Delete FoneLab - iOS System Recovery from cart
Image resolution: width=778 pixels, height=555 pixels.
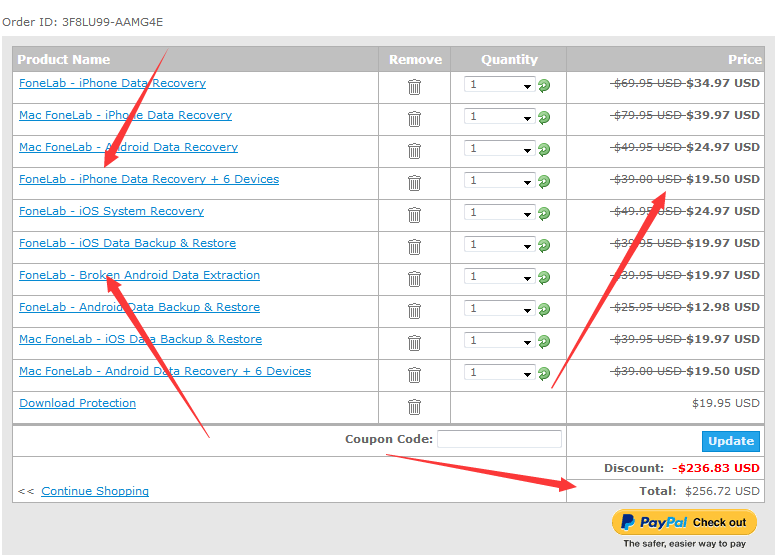pyautogui.click(x=414, y=215)
